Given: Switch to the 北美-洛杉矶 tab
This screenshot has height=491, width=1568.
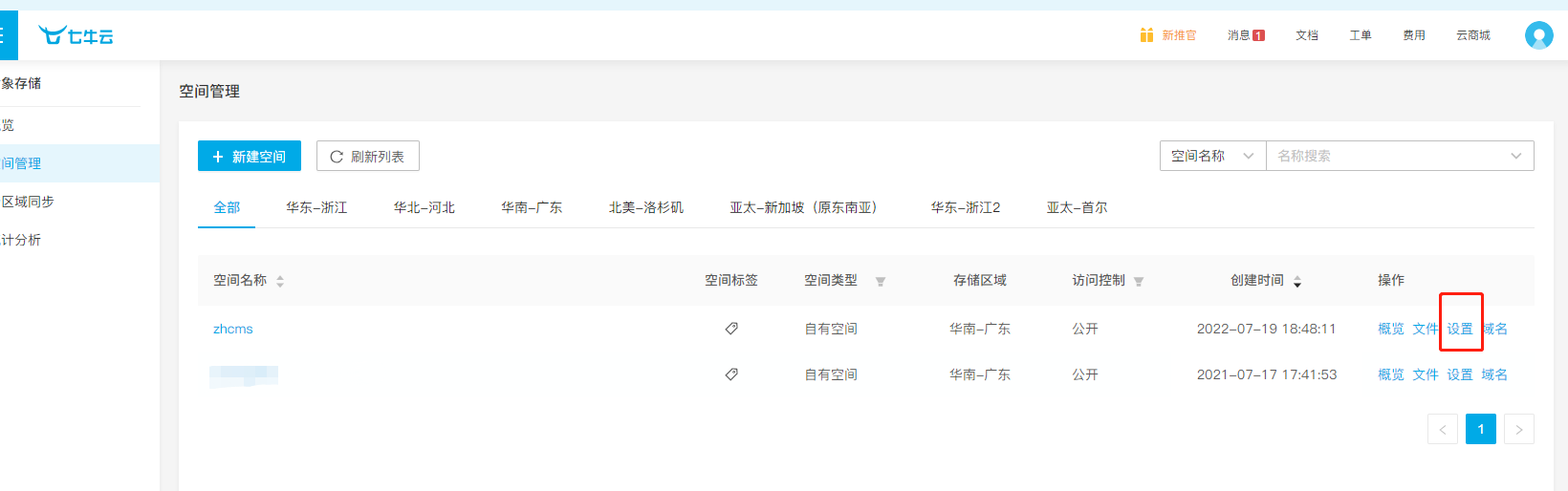Looking at the screenshot, I should (645, 207).
